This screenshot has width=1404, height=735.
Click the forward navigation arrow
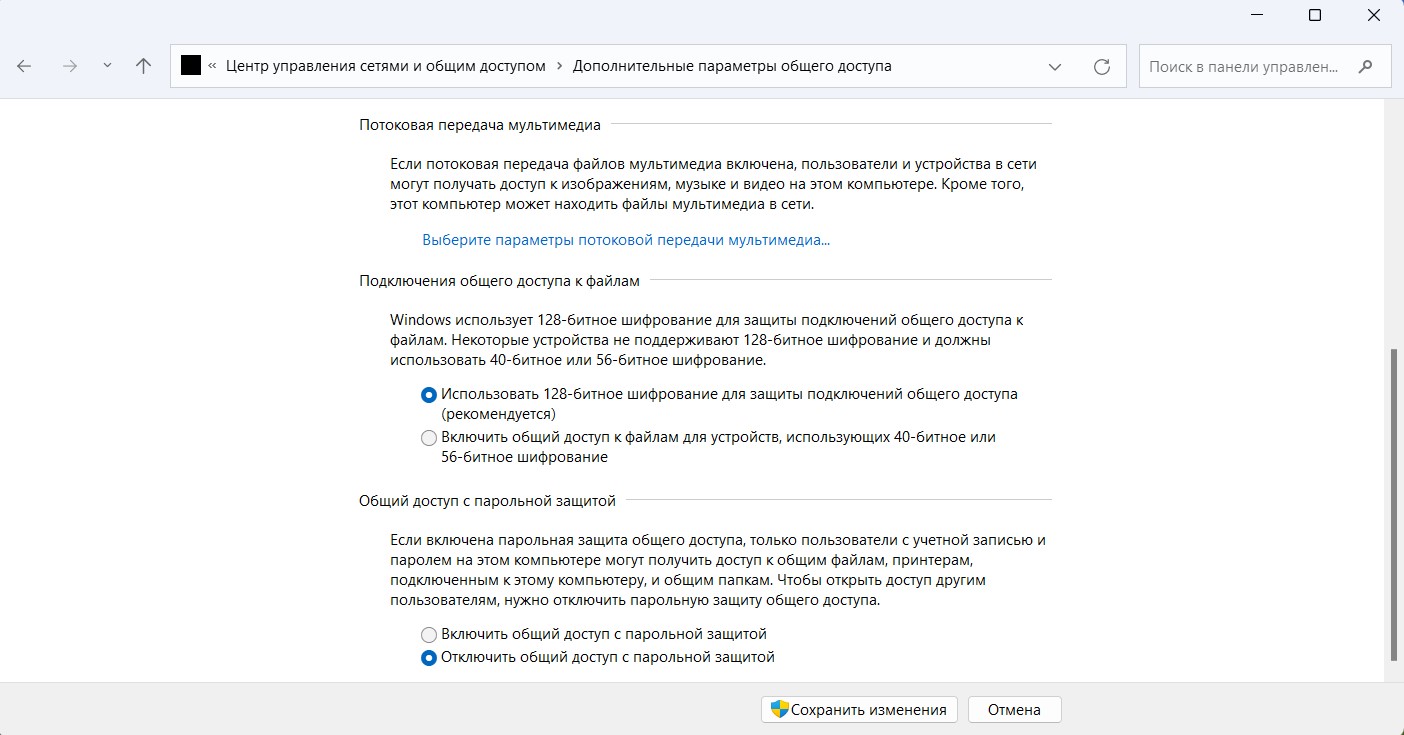pyautogui.click(x=69, y=66)
